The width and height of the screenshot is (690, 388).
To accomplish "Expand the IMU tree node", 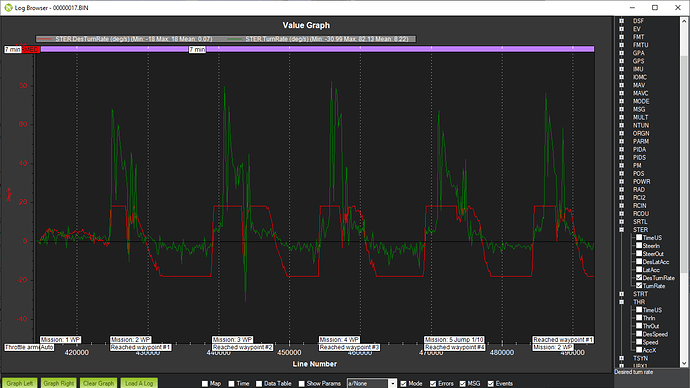I will pyautogui.click(x=621, y=69).
